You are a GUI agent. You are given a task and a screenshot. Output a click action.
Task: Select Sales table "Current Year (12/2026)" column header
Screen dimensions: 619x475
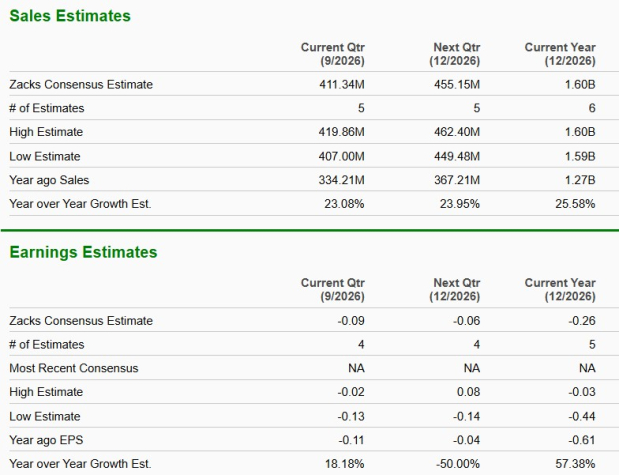[560, 54]
